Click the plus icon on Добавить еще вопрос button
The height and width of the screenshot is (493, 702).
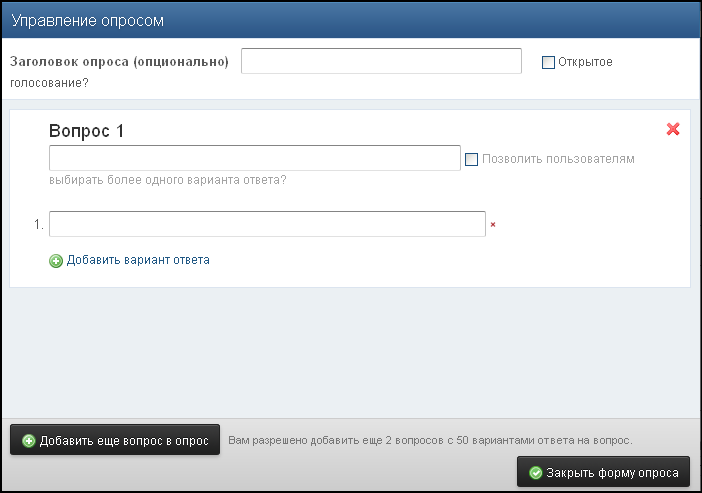point(29,441)
